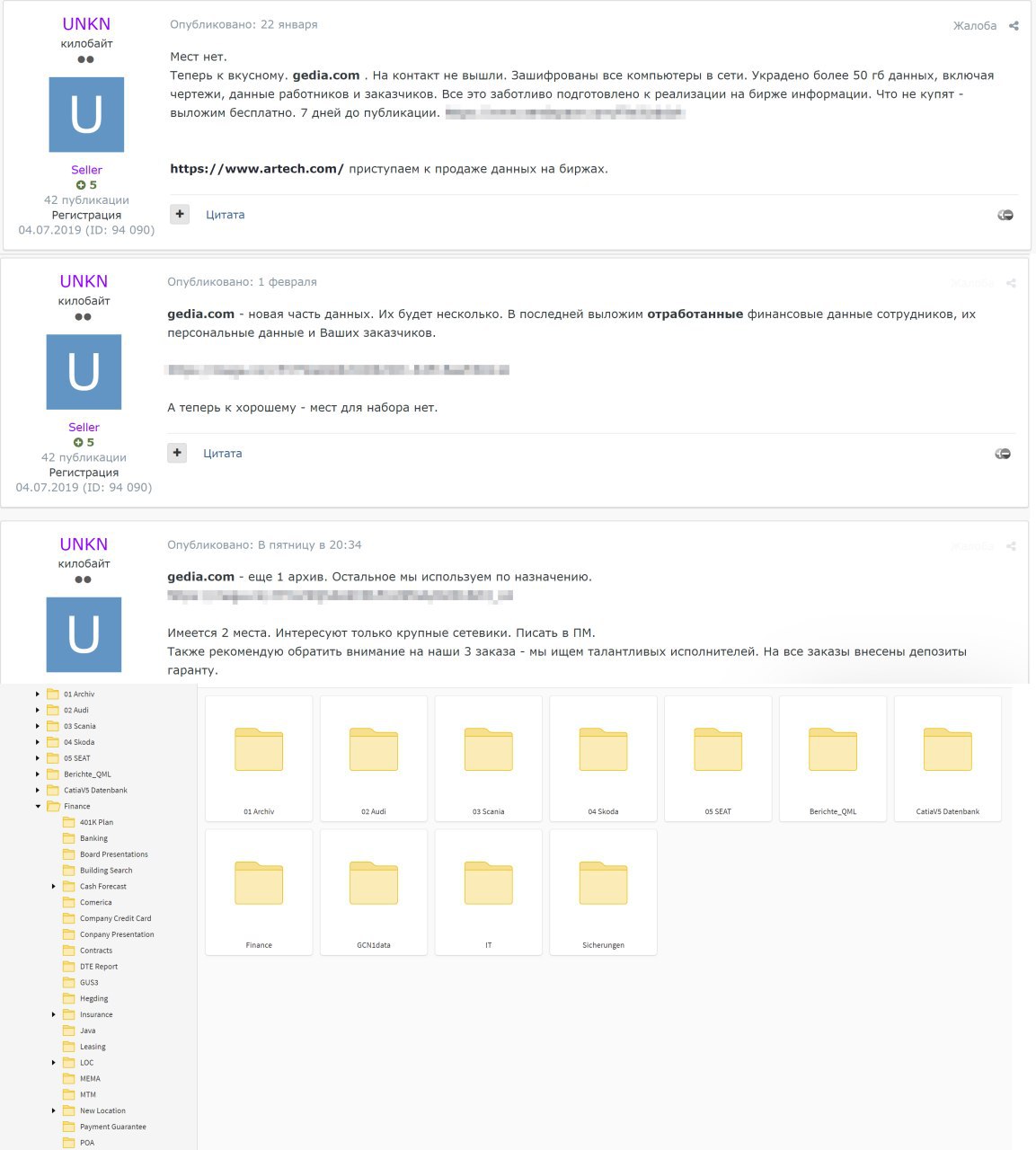1036x1150 pixels.
Task: Open the IT folder tile
Action: tap(489, 892)
